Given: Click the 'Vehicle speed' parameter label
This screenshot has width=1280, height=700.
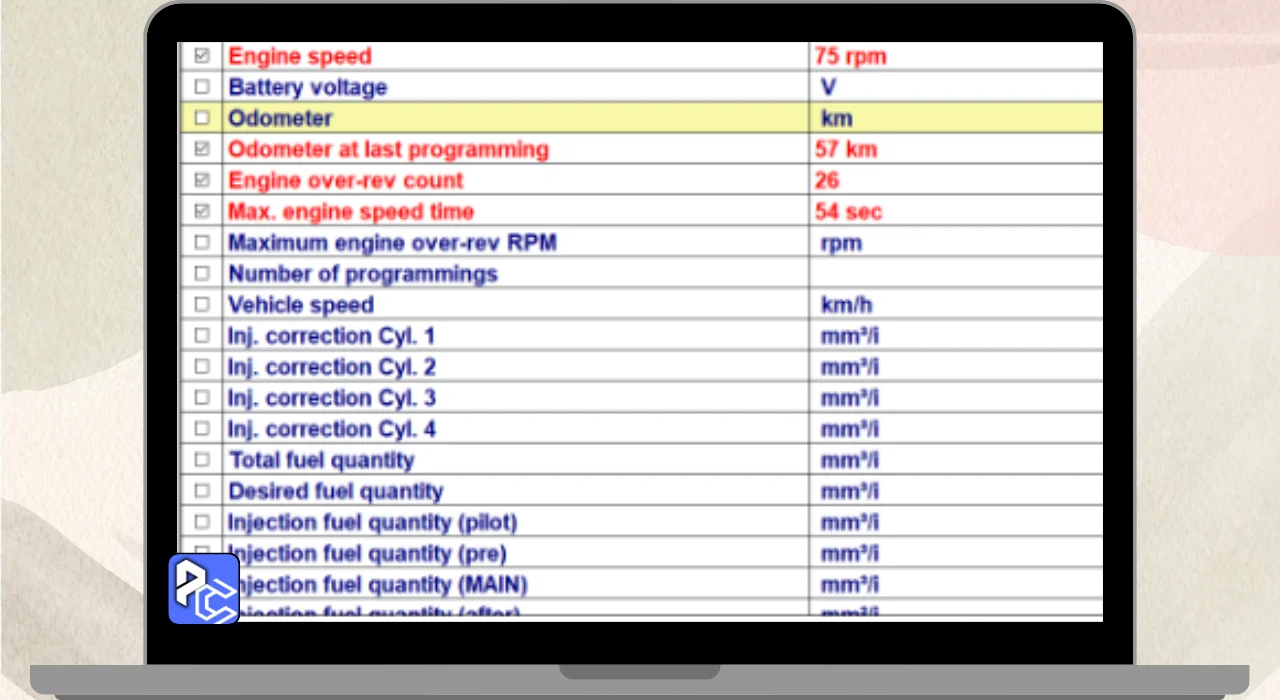Looking at the screenshot, I should pos(301,304).
